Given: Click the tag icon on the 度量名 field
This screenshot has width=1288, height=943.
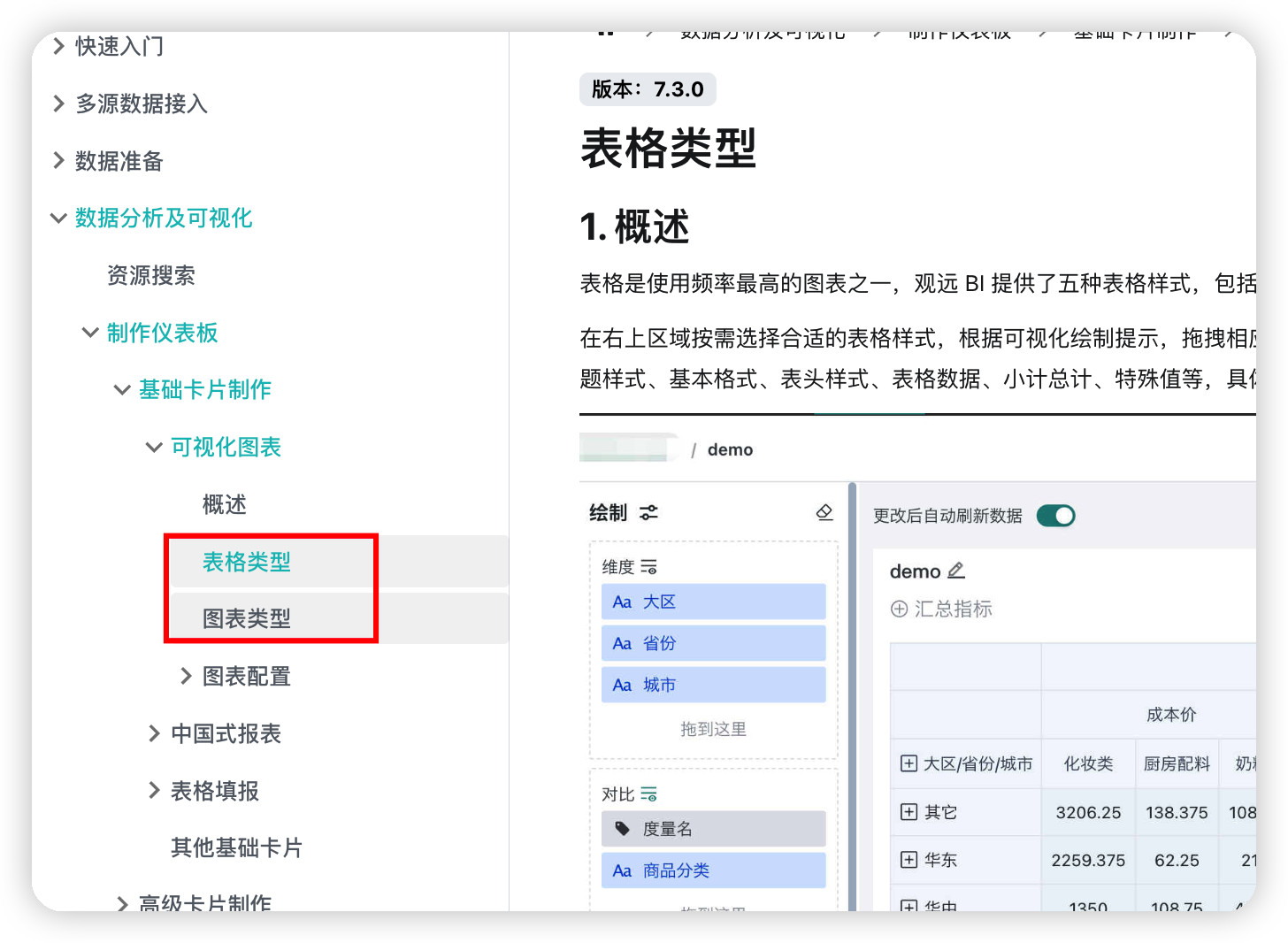Looking at the screenshot, I should (622, 829).
